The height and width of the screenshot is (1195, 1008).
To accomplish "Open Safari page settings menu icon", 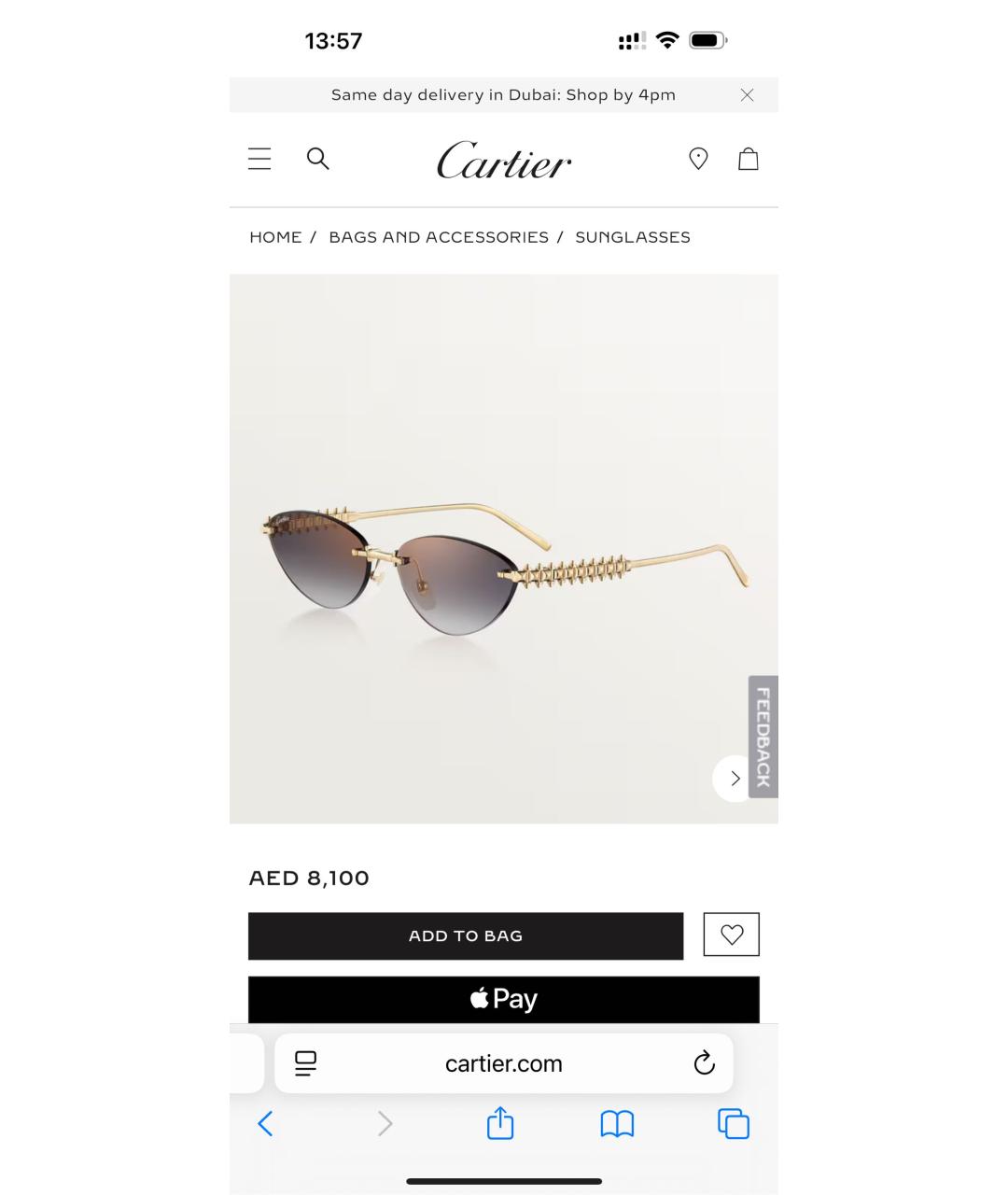I will tap(305, 1063).
